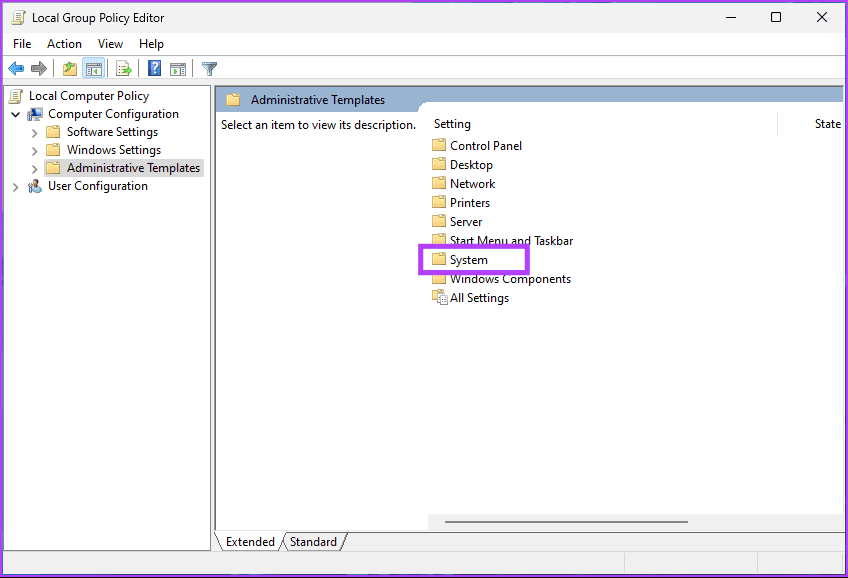Toggle the Show/Hide Console Tree icon

pos(93,68)
